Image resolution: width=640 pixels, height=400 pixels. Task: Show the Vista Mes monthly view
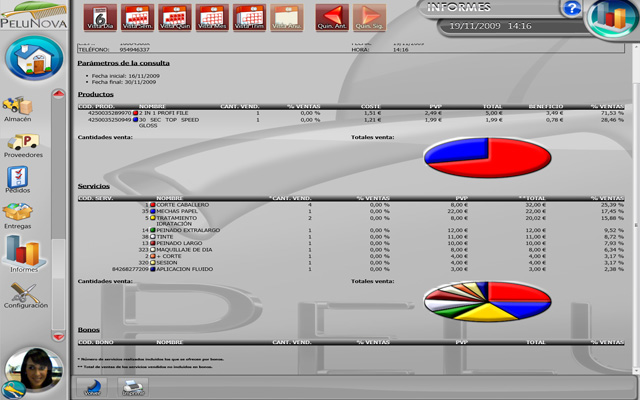tap(212, 18)
